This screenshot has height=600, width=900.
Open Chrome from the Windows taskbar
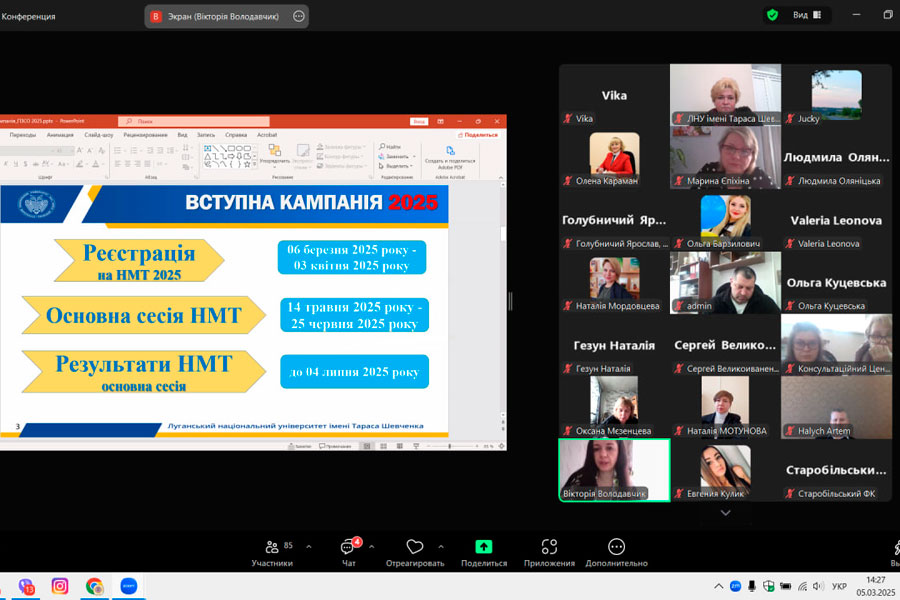94,586
